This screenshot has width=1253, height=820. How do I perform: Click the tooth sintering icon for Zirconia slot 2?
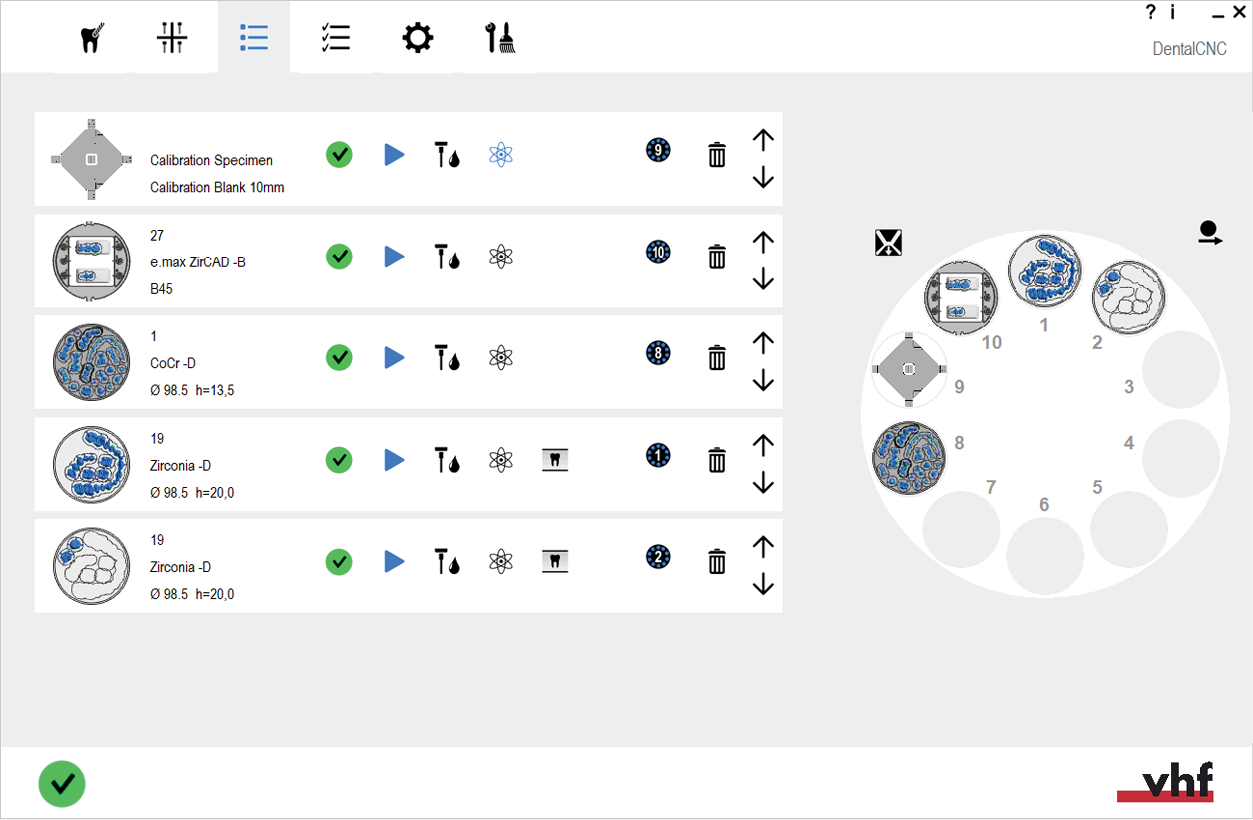[554, 561]
